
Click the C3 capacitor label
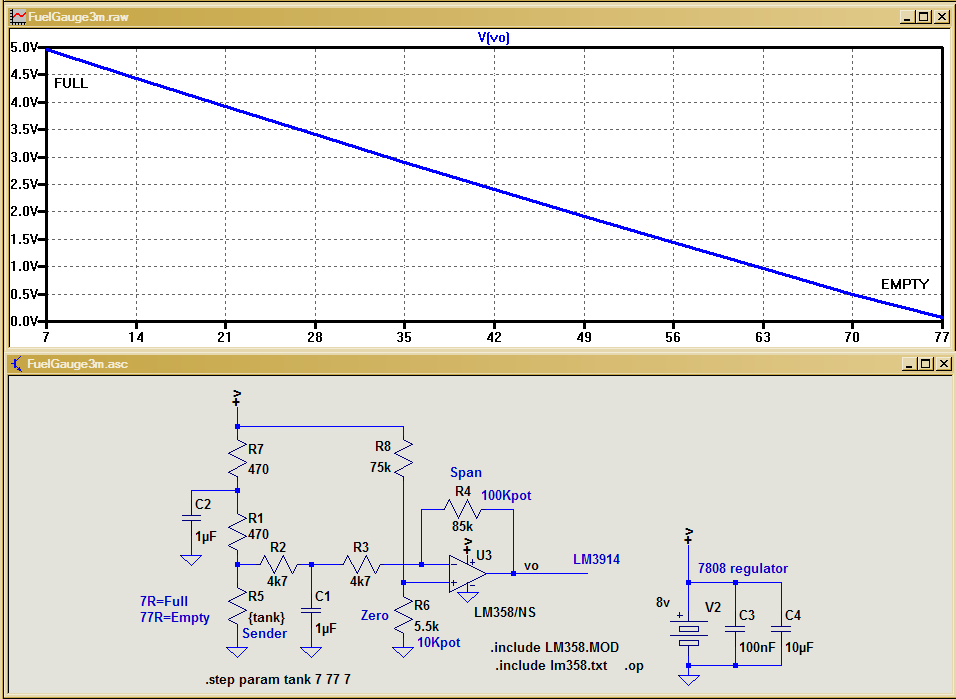pos(747,615)
